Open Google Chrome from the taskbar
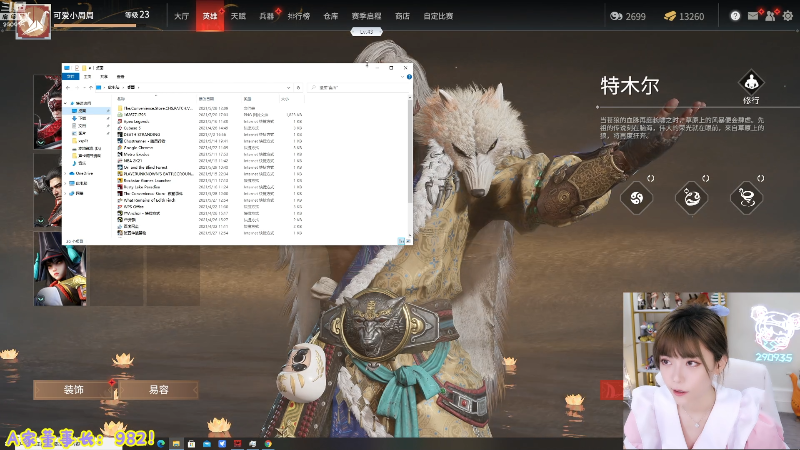The height and width of the screenshot is (450, 800). click(268, 444)
